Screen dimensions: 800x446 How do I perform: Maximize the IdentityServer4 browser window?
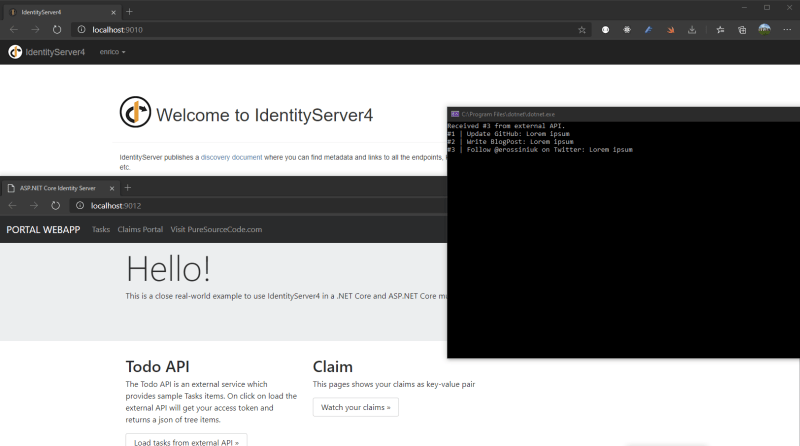(767, 8)
